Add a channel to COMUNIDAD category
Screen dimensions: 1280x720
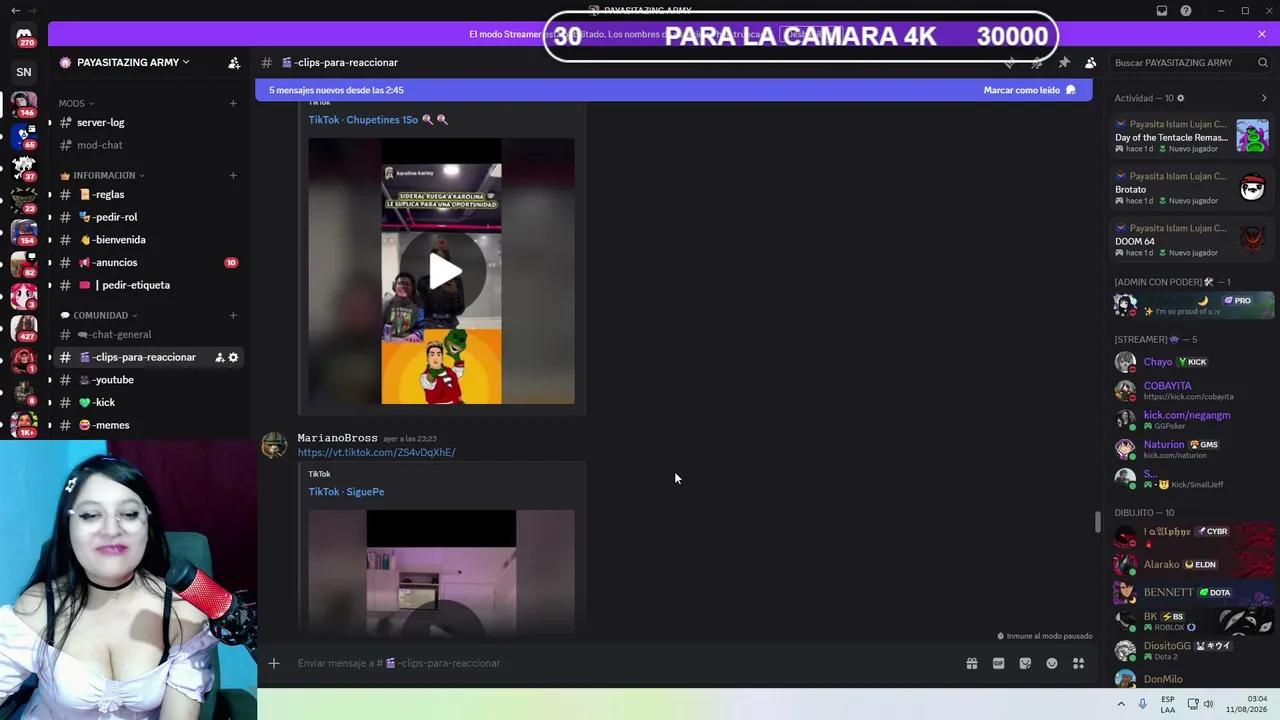[x=233, y=315]
